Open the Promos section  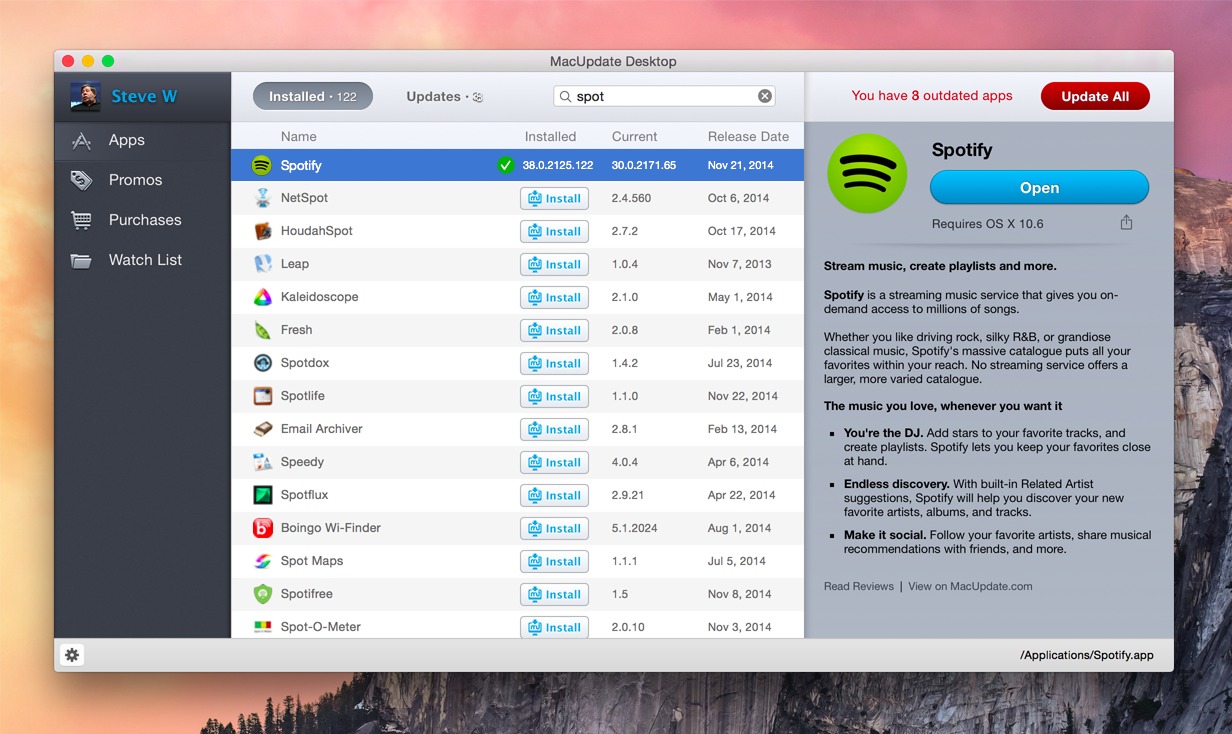tap(143, 180)
